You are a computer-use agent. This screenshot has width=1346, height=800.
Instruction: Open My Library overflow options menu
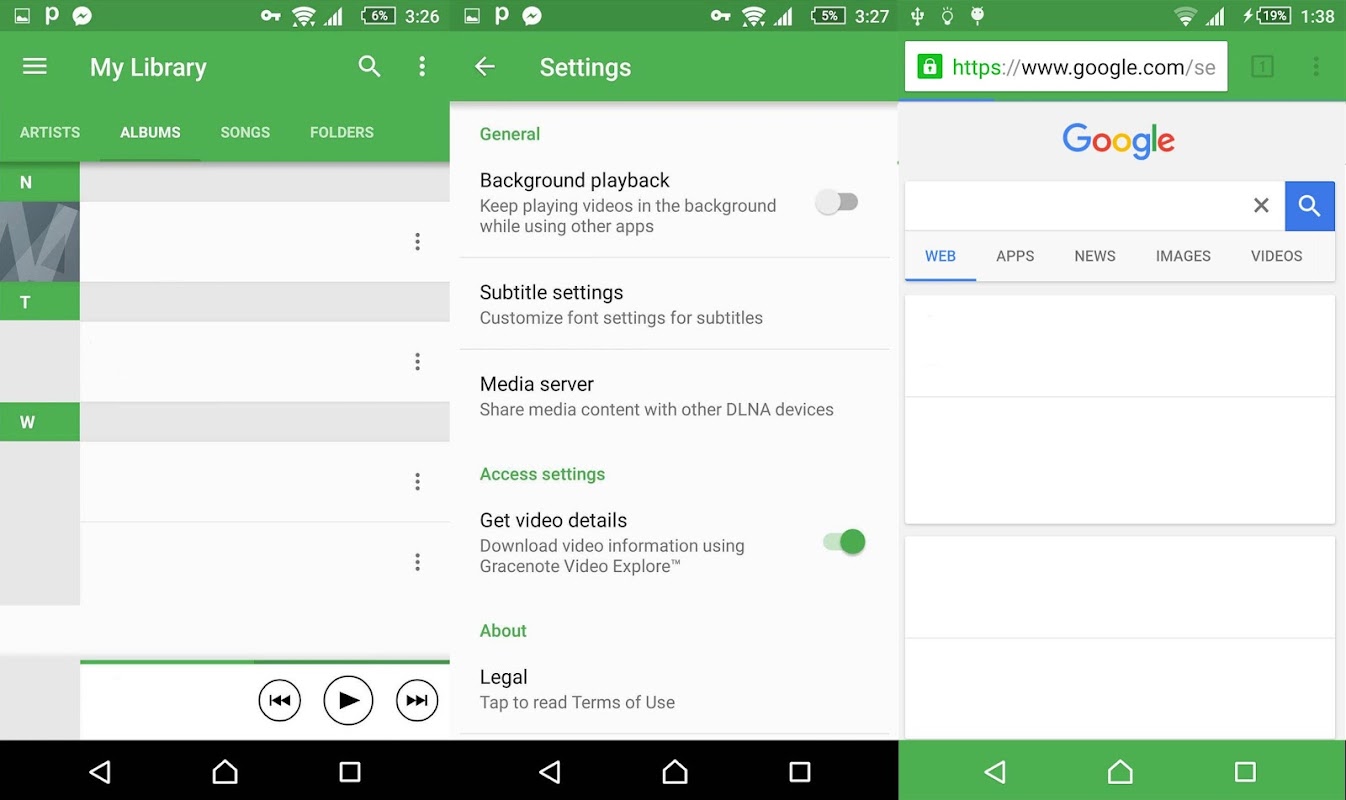[422, 67]
